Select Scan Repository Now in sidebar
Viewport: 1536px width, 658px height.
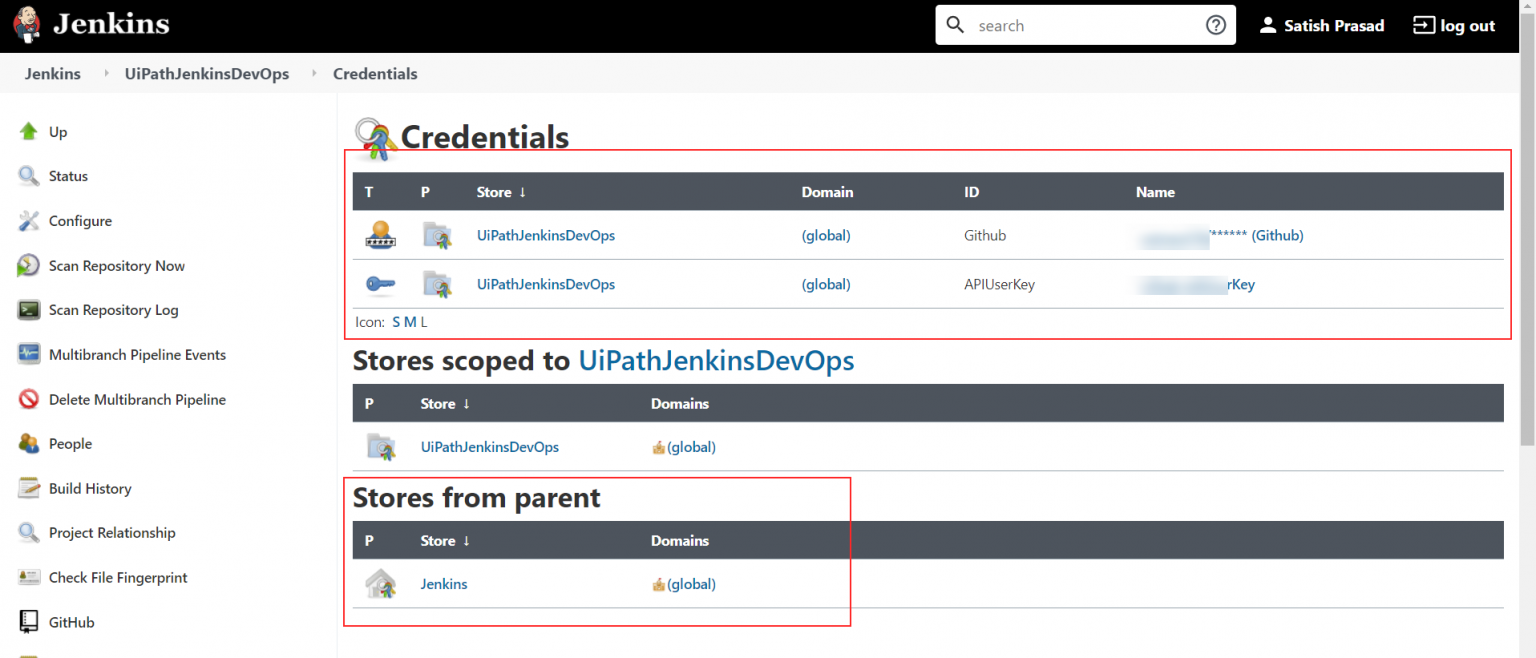coord(117,266)
